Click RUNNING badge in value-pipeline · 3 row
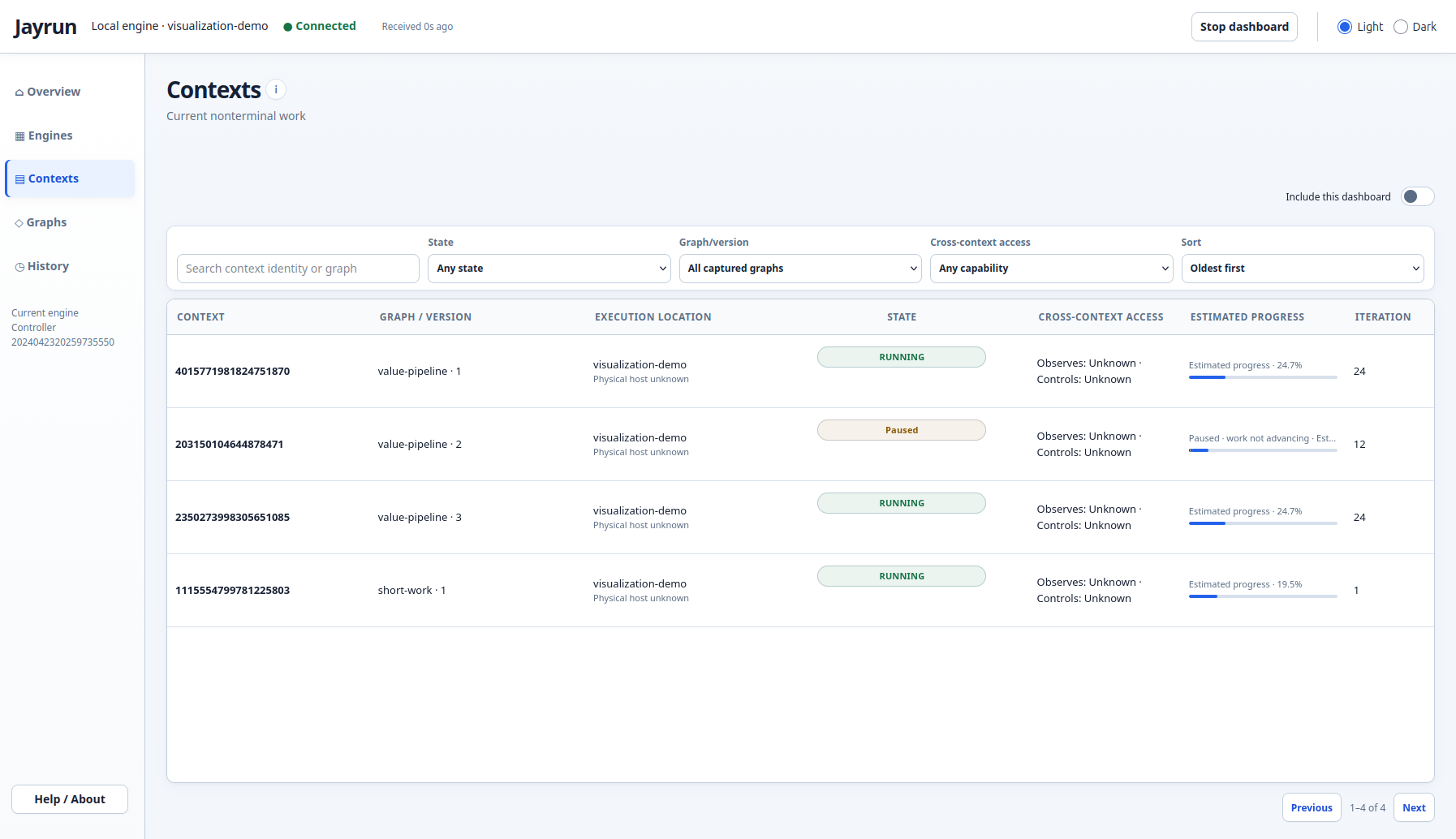This screenshot has height=839, width=1456. [x=902, y=503]
